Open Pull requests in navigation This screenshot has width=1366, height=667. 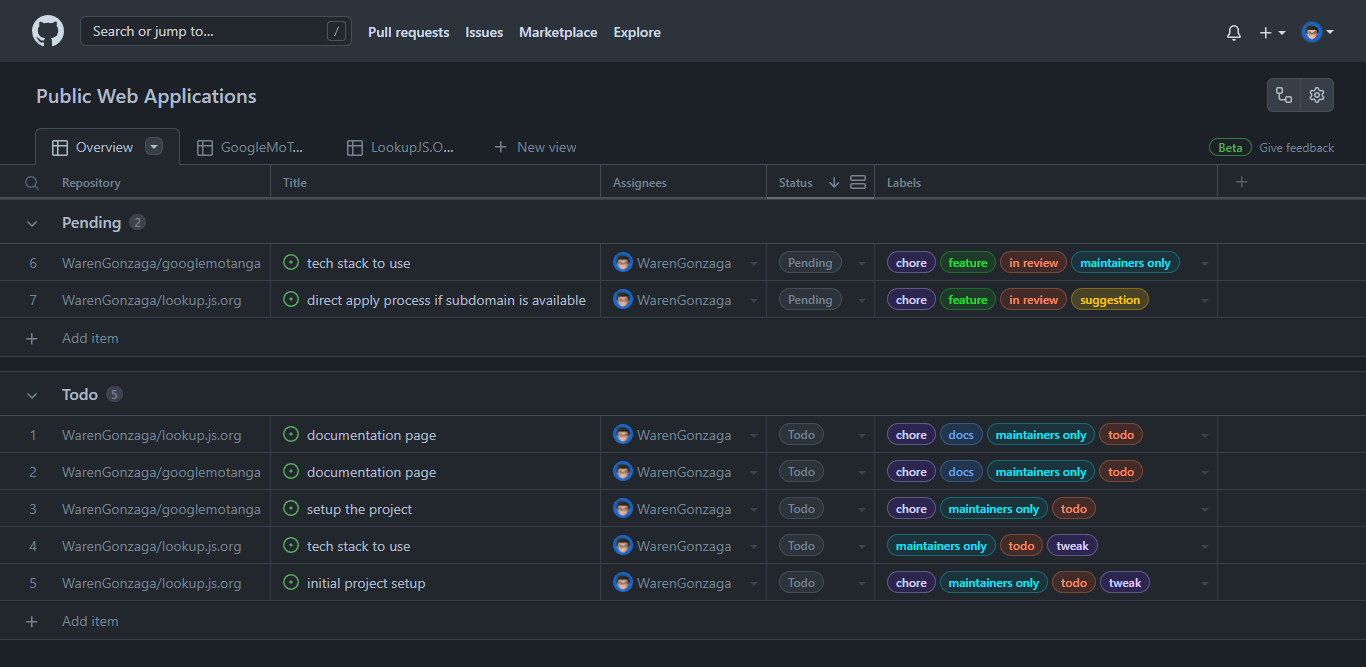[409, 32]
